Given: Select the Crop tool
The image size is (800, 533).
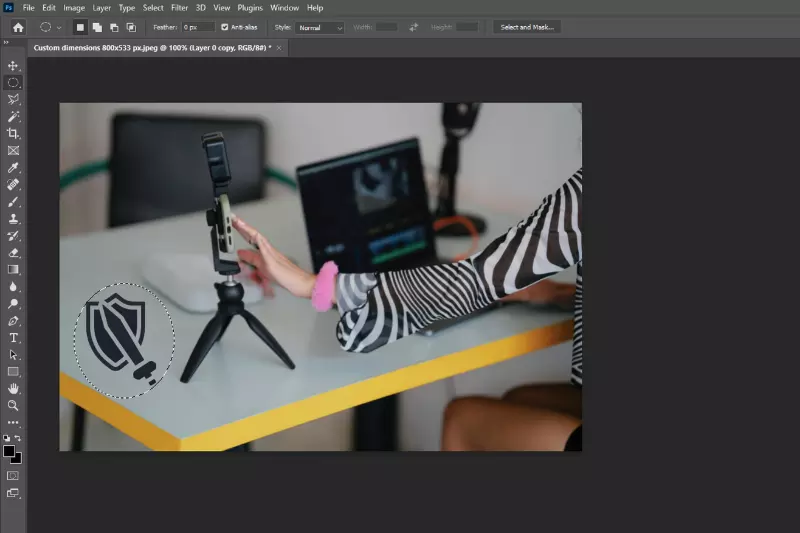Looking at the screenshot, I should (x=13, y=134).
